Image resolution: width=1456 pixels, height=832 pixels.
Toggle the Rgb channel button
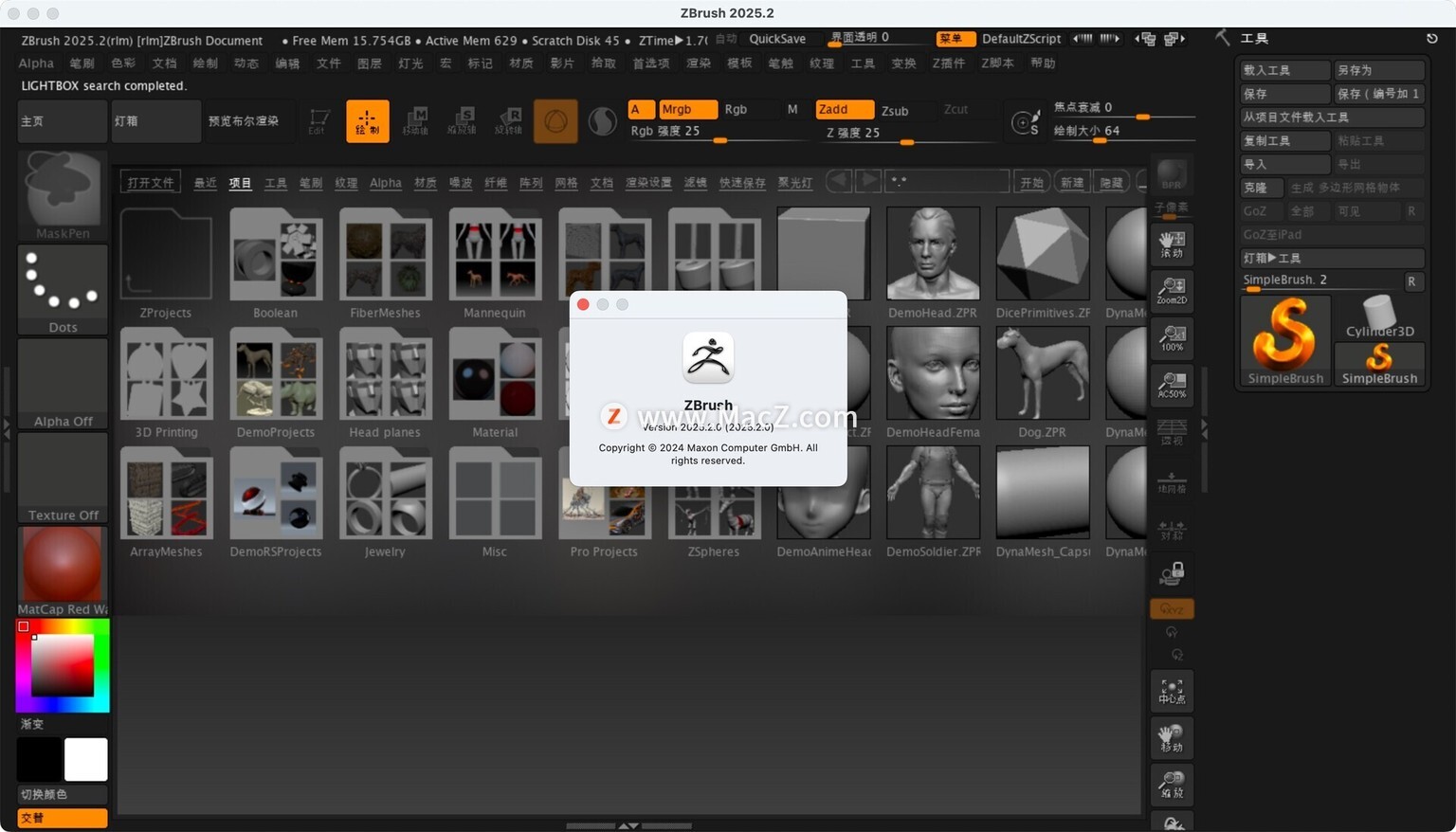click(737, 109)
